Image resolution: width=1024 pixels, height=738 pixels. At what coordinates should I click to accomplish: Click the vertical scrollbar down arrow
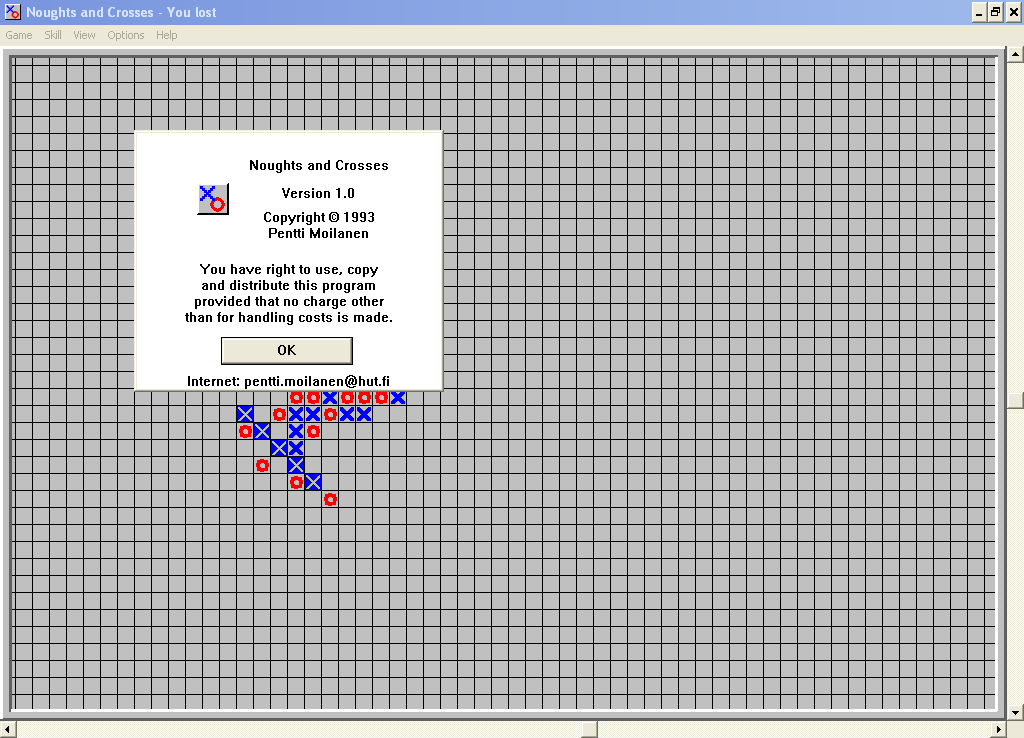1015,712
